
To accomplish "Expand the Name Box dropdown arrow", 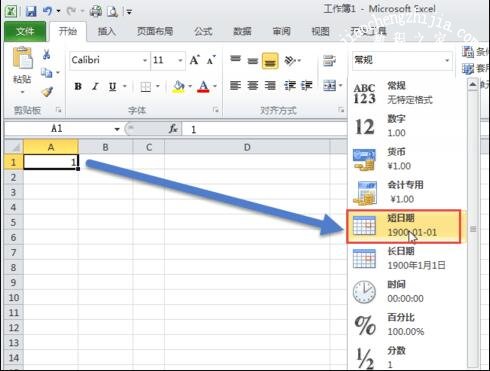I will pos(117,129).
